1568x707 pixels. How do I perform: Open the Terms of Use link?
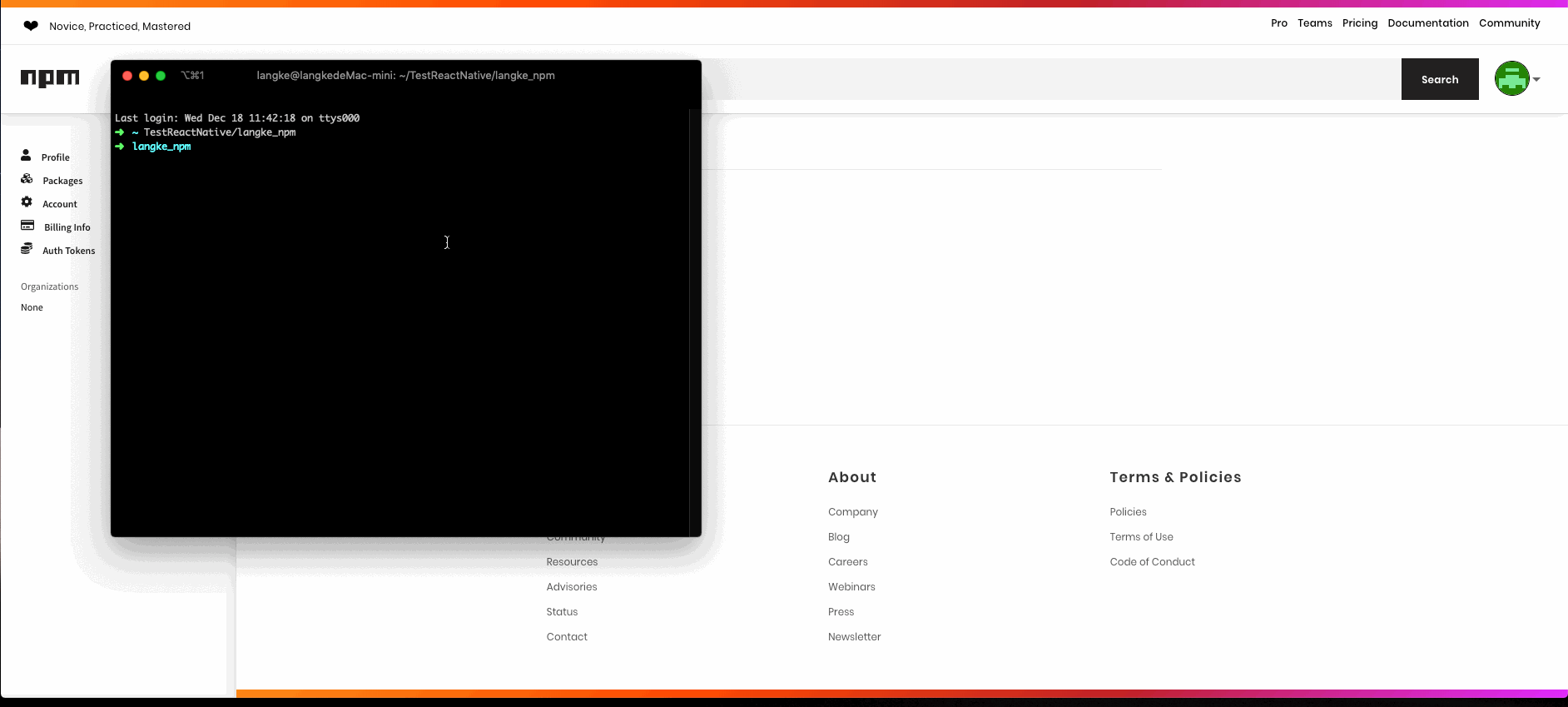[1141, 537]
